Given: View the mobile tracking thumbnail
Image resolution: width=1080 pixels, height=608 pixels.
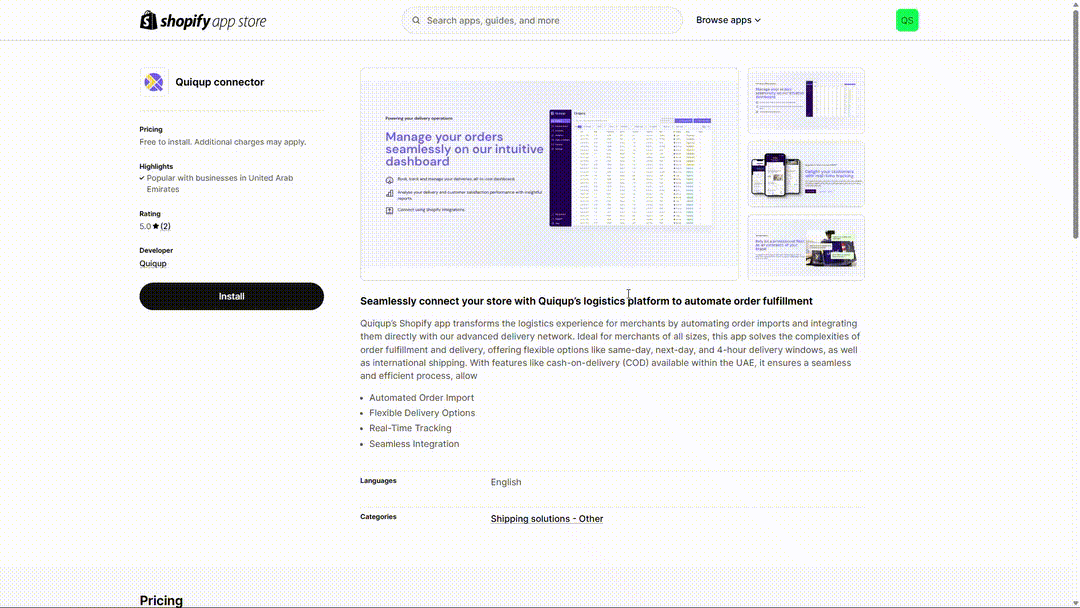Looking at the screenshot, I should click(806, 174).
